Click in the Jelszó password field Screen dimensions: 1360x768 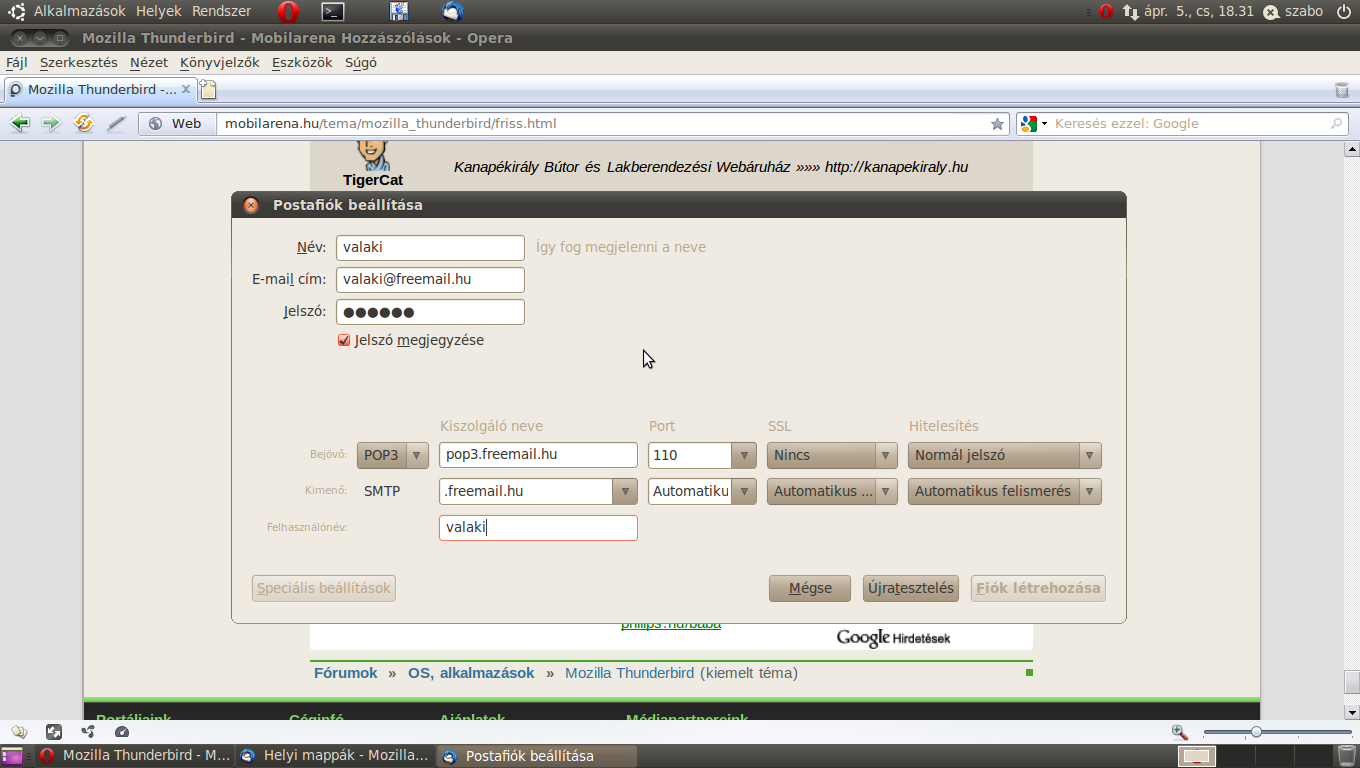[430, 312]
